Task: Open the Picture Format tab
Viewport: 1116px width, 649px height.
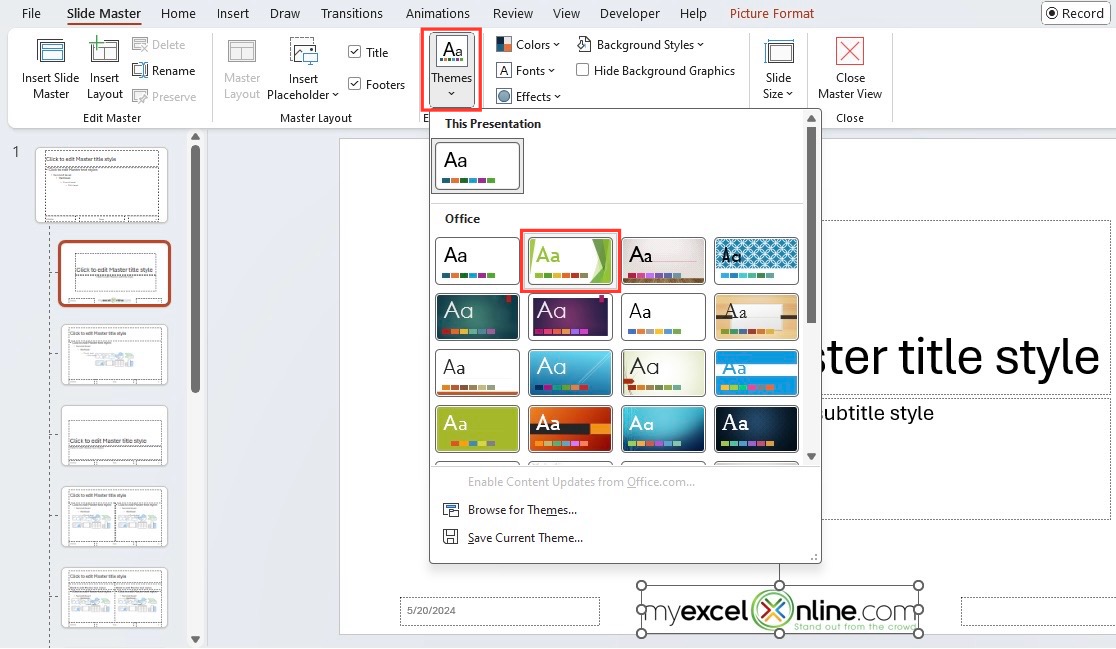Action: tap(772, 14)
